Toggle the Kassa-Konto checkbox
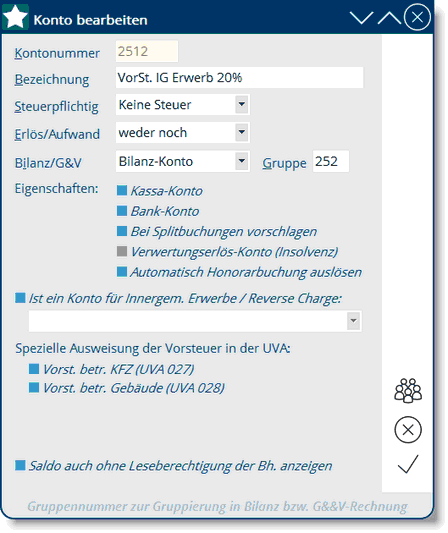The height and width of the screenshot is (533, 448). point(122,190)
